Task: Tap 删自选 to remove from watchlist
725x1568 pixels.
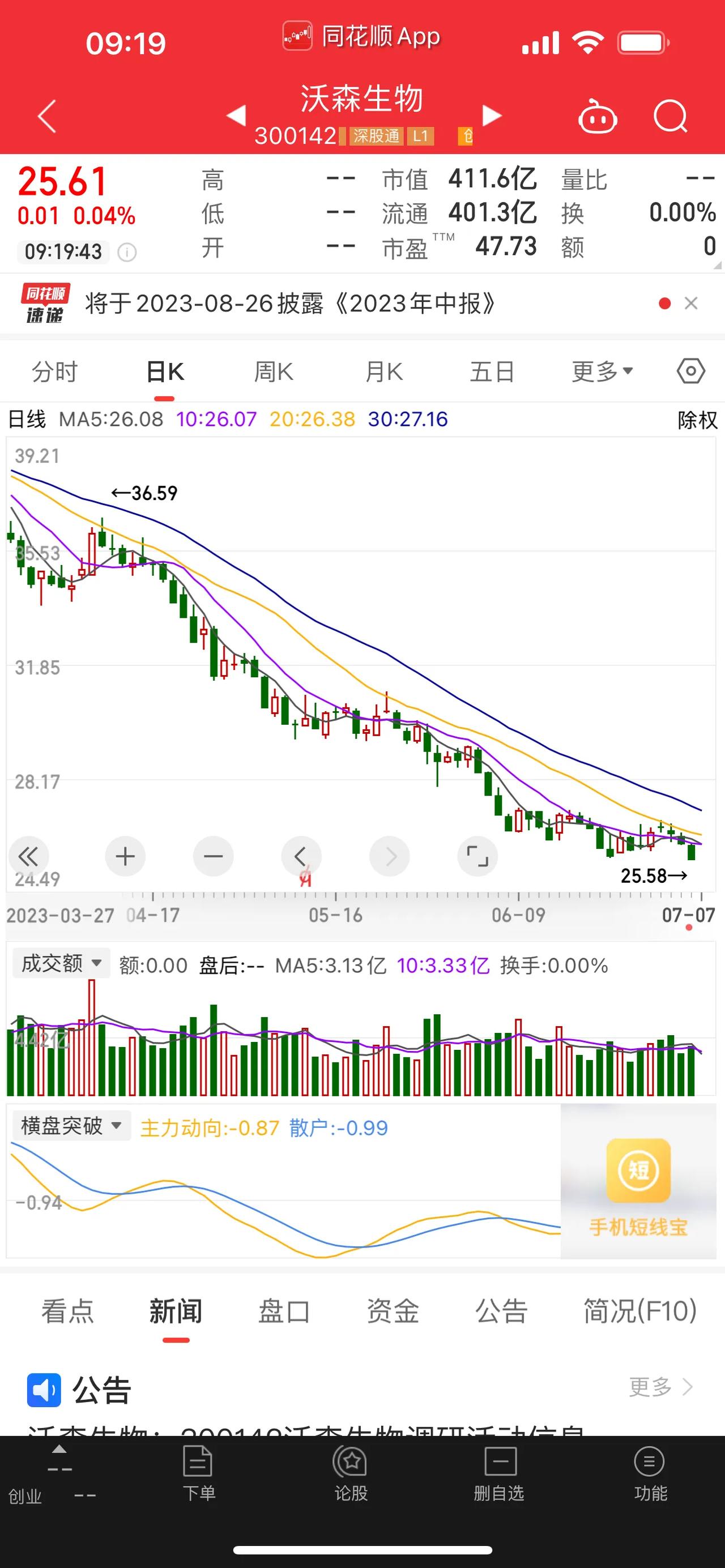Action: click(x=499, y=1473)
